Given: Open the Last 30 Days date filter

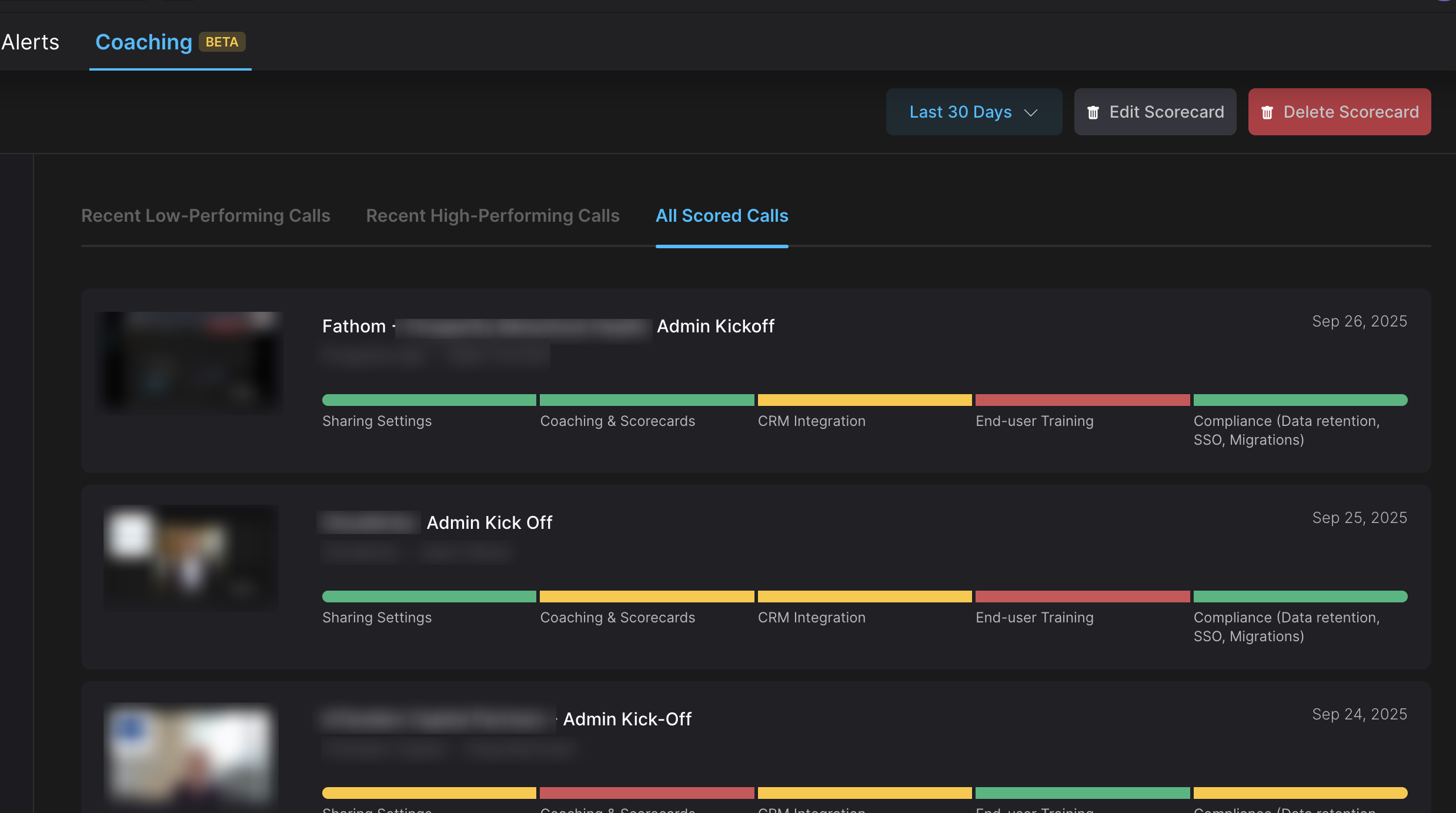Looking at the screenshot, I should (x=961, y=112).
